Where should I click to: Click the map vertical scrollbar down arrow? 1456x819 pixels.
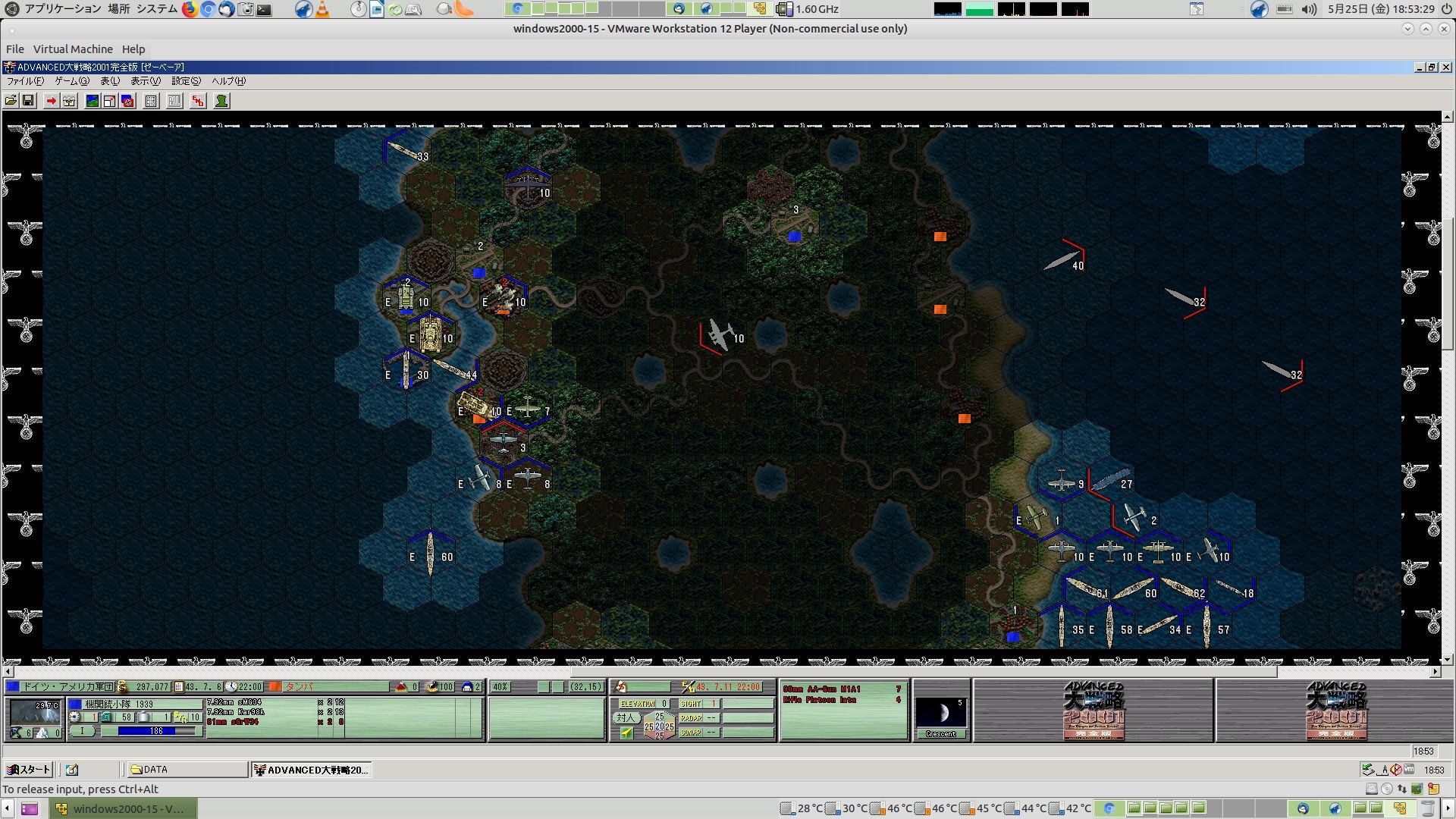click(x=1447, y=660)
